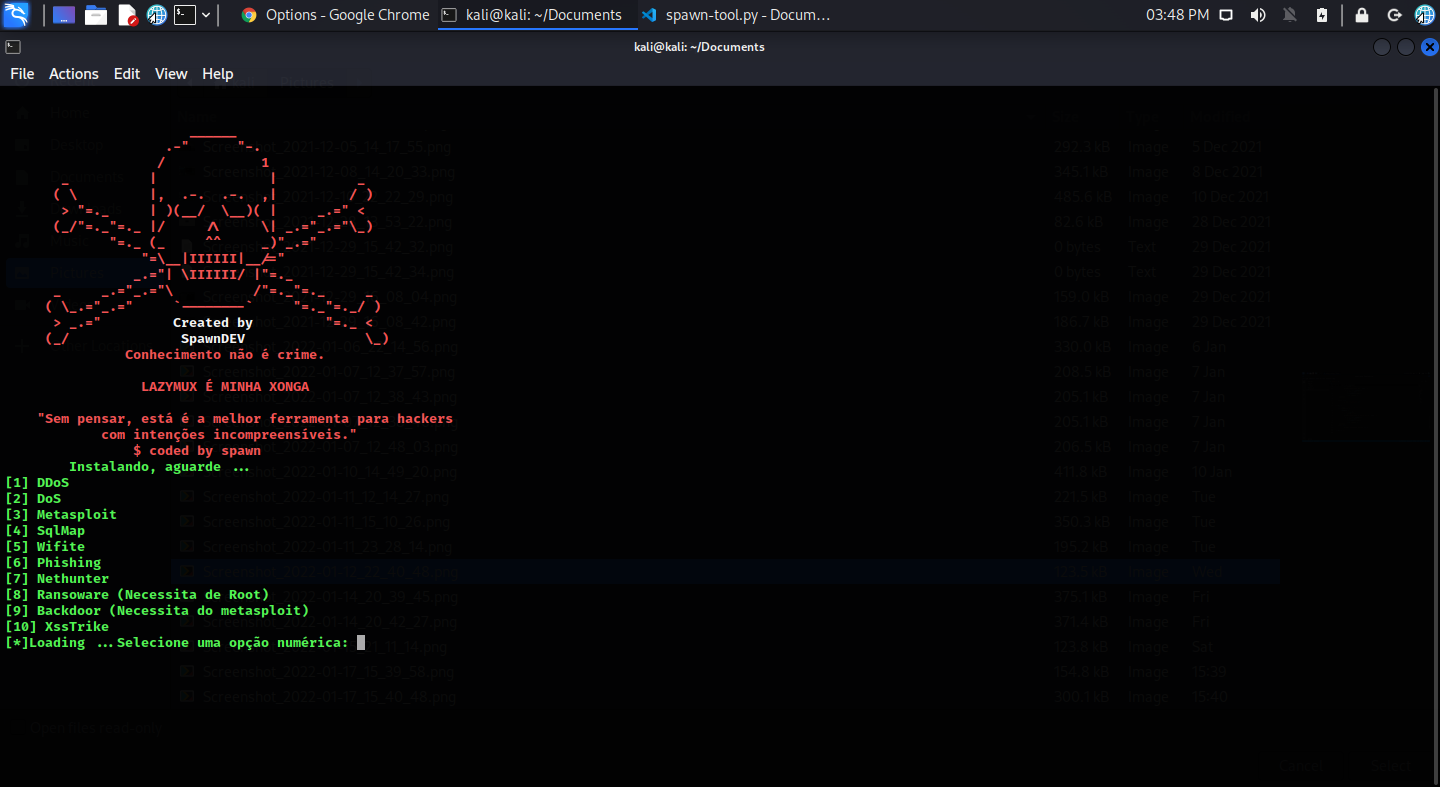Image resolution: width=1440 pixels, height=787 pixels.
Task: Open the View menu
Action: 170,73
